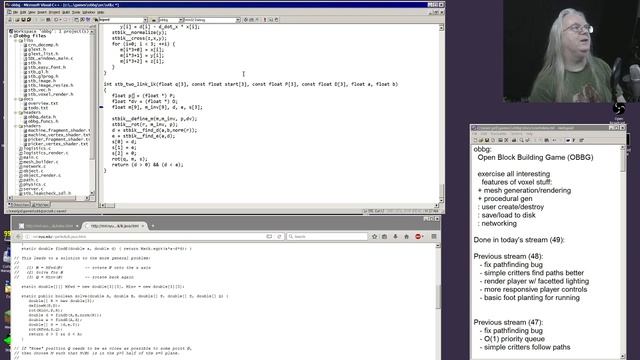Image resolution: width=640 pixels, height=360 pixels.
Task: Click the breakpoint marker in code editor margin
Action: tap(101, 107)
